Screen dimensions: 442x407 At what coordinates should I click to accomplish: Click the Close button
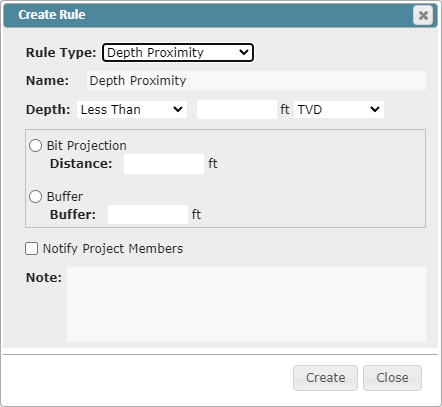pyautogui.click(x=392, y=378)
